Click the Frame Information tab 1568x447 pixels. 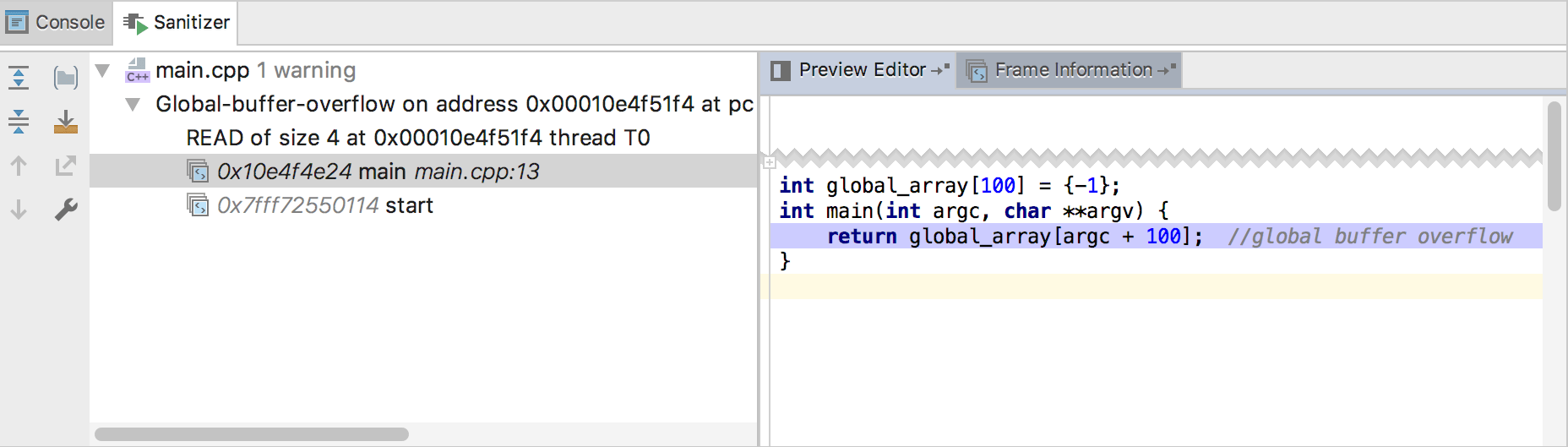1071,70
